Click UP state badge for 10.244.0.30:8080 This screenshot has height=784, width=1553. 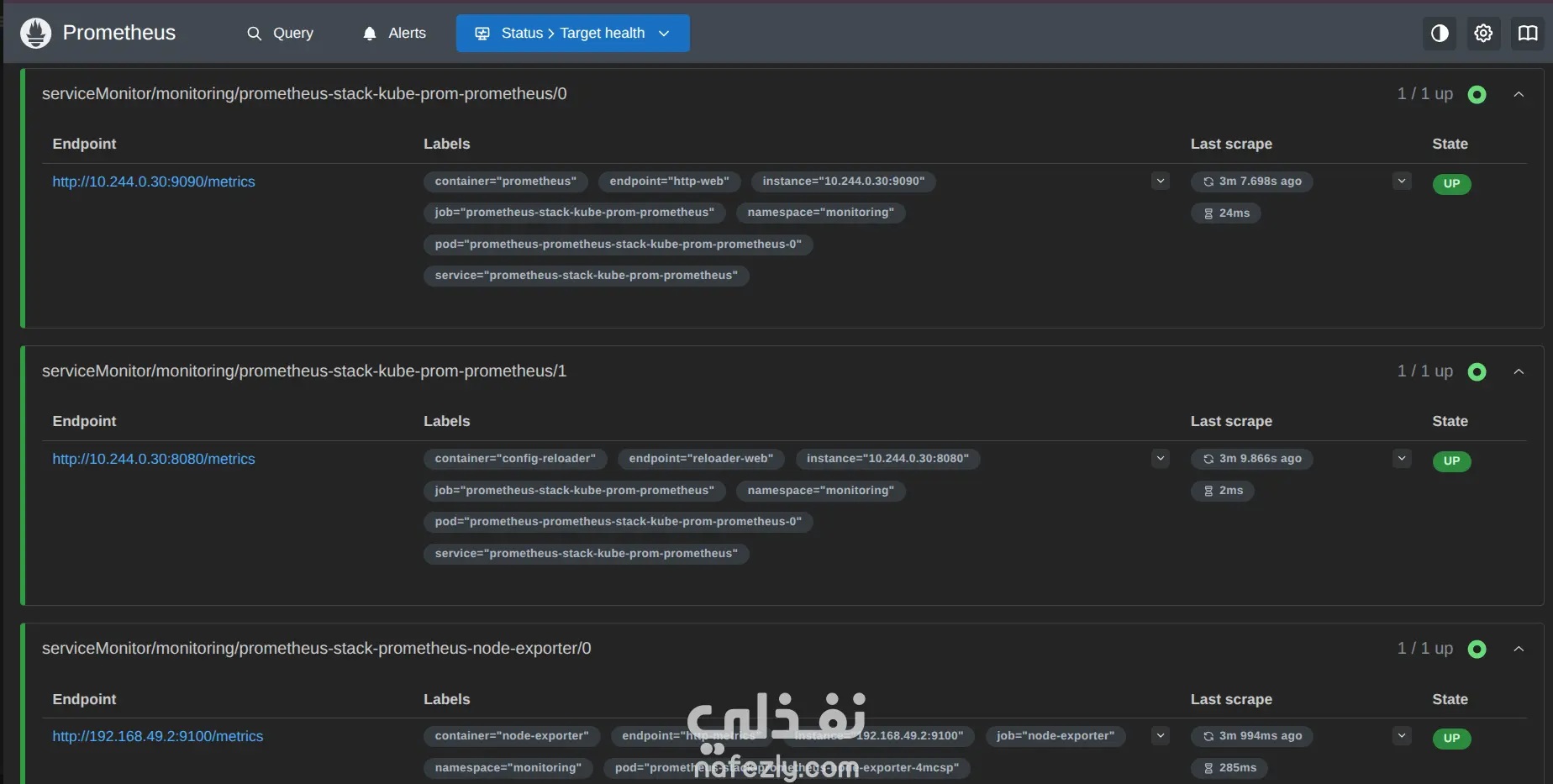(x=1451, y=461)
